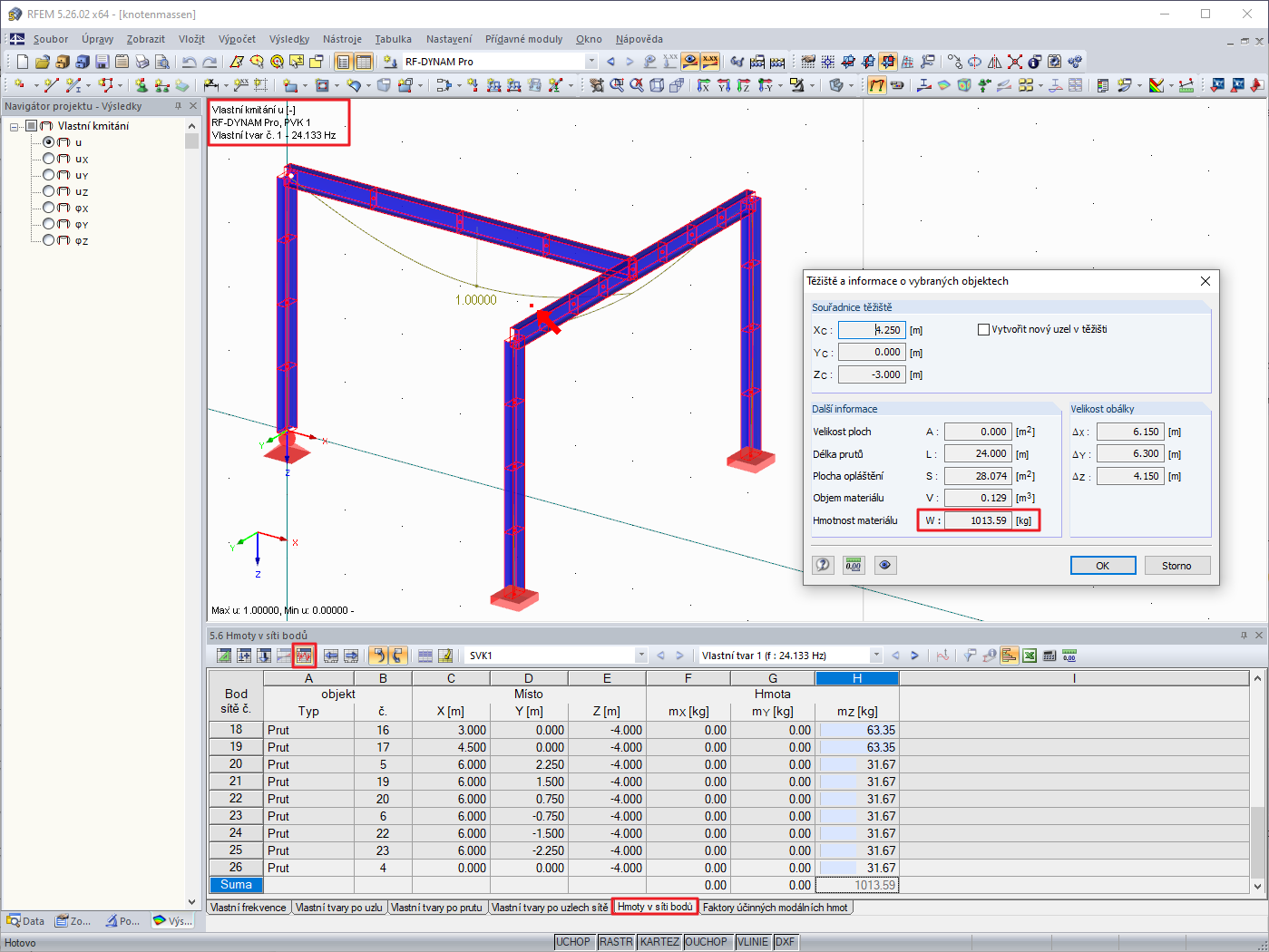The image size is (1269, 952).
Task: Click the Xc coordinate input field
Action: point(872,330)
